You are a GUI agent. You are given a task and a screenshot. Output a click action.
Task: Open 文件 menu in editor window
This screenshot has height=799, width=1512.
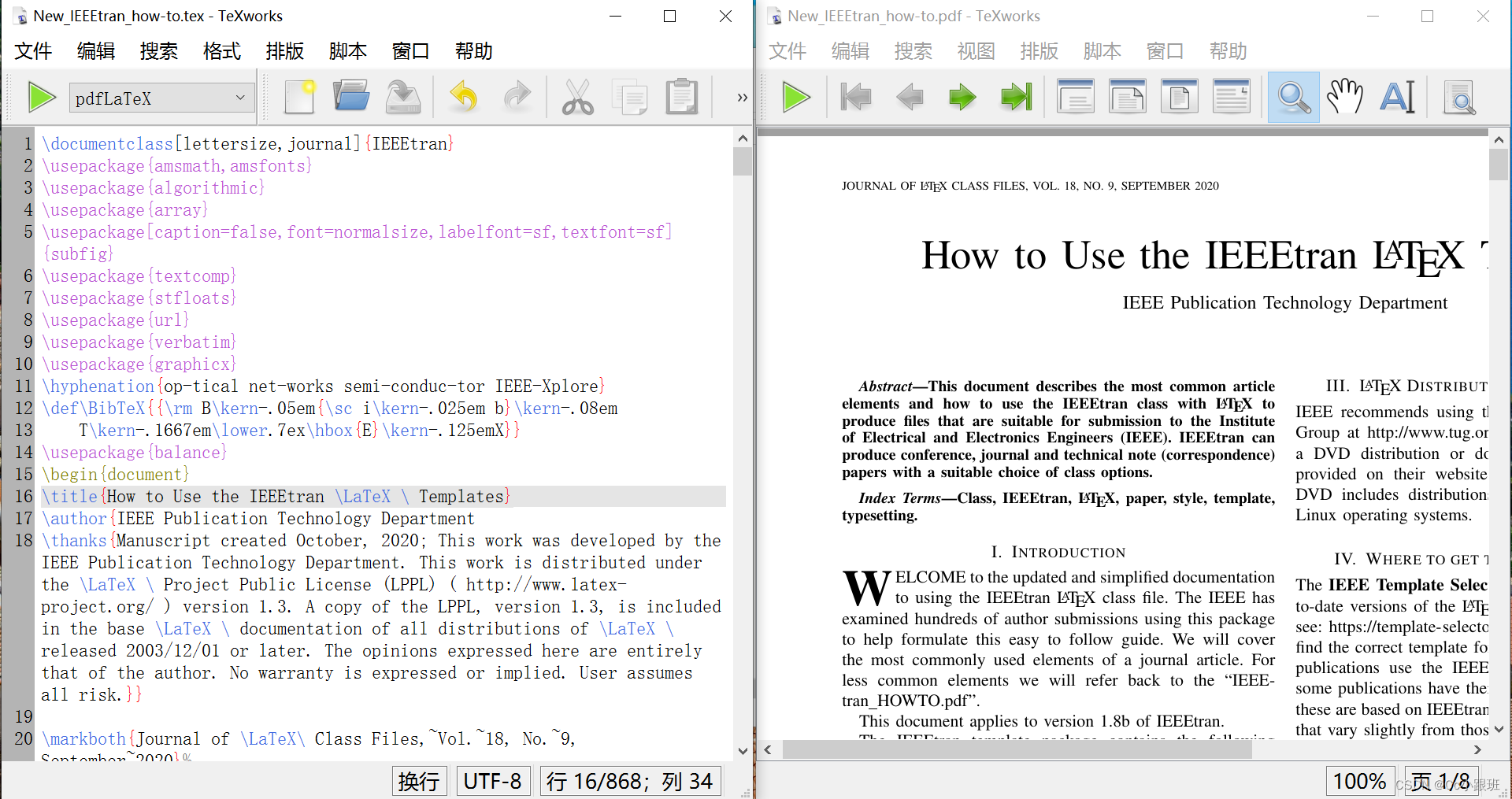pos(34,51)
